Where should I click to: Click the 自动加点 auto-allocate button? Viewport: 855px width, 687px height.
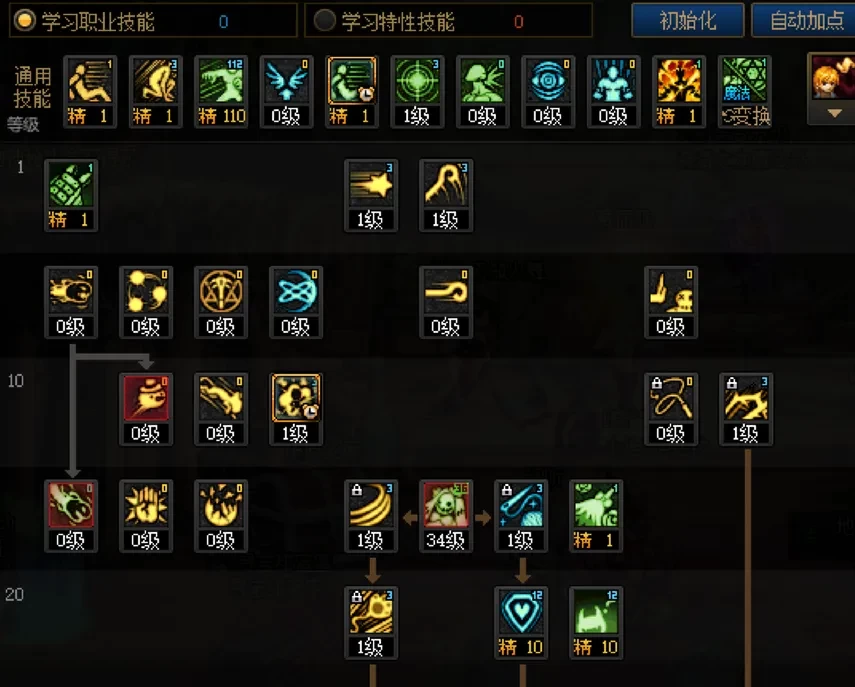tap(804, 20)
